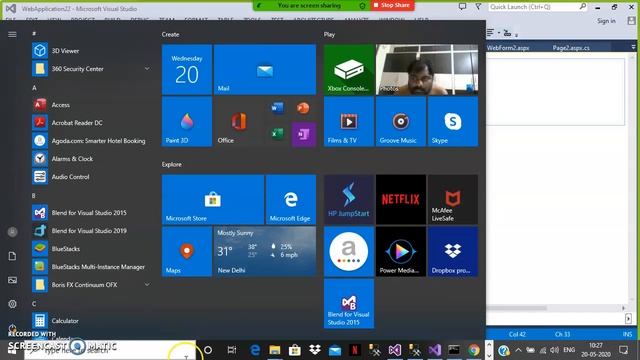Image resolution: width=640 pixels, height=360 pixels.
Task: Open File Explorer from the taskbar
Action: point(275,350)
